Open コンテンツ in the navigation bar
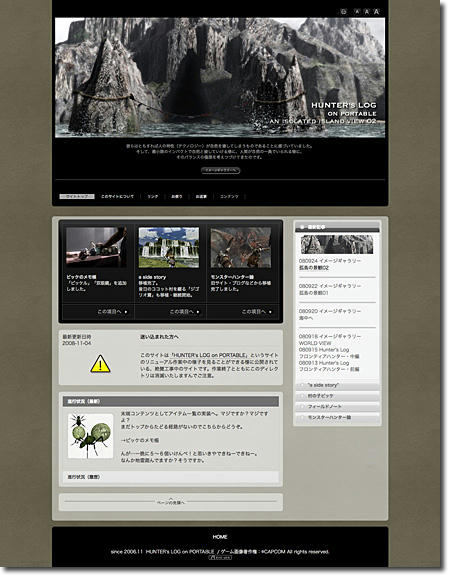The image size is (470, 577). pyautogui.click(x=229, y=197)
